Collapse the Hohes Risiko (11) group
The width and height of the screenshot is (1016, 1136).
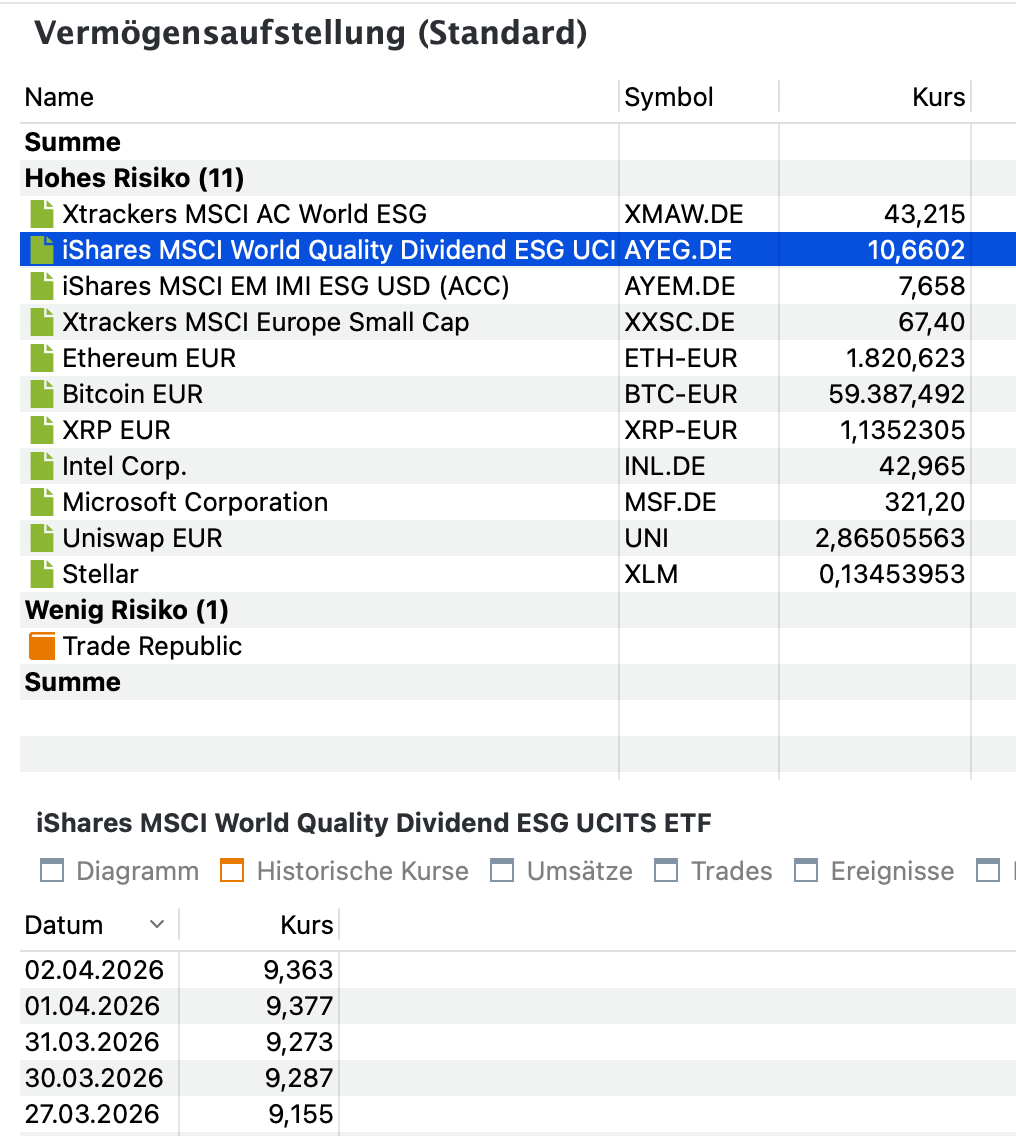coord(134,178)
